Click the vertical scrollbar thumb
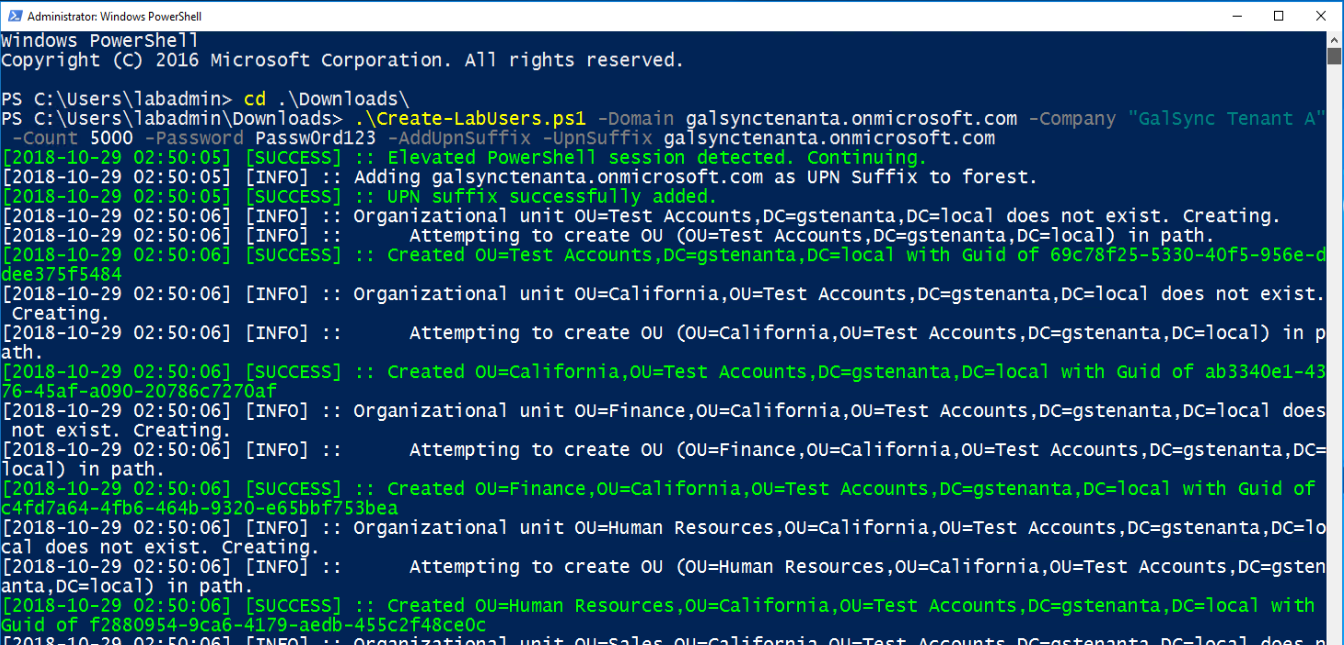This screenshot has height=645, width=1344. (1334, 56)
